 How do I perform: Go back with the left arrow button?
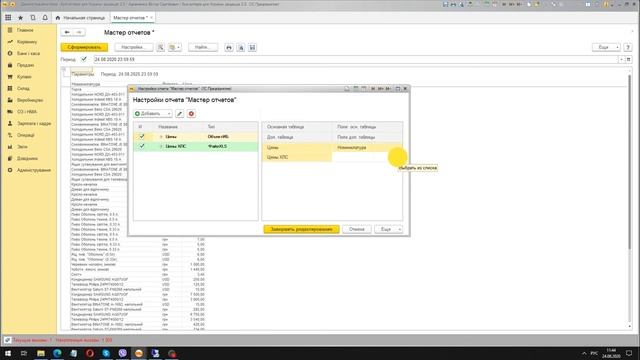click(x=67, y=32)
